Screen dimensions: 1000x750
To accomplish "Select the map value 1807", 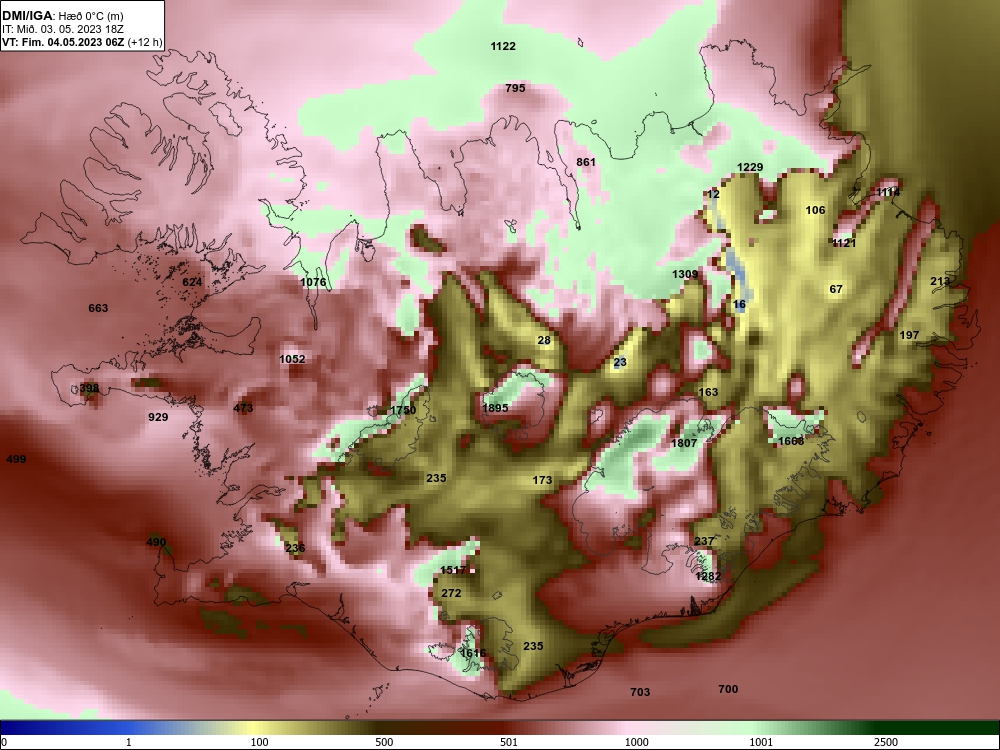I will (x=684, y=443).
